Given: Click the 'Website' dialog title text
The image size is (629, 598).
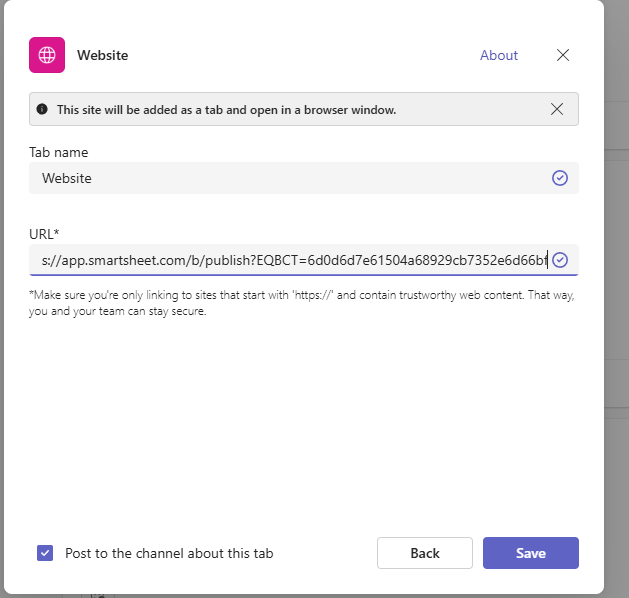Looking at the screenshot, I should pos(103,55).
